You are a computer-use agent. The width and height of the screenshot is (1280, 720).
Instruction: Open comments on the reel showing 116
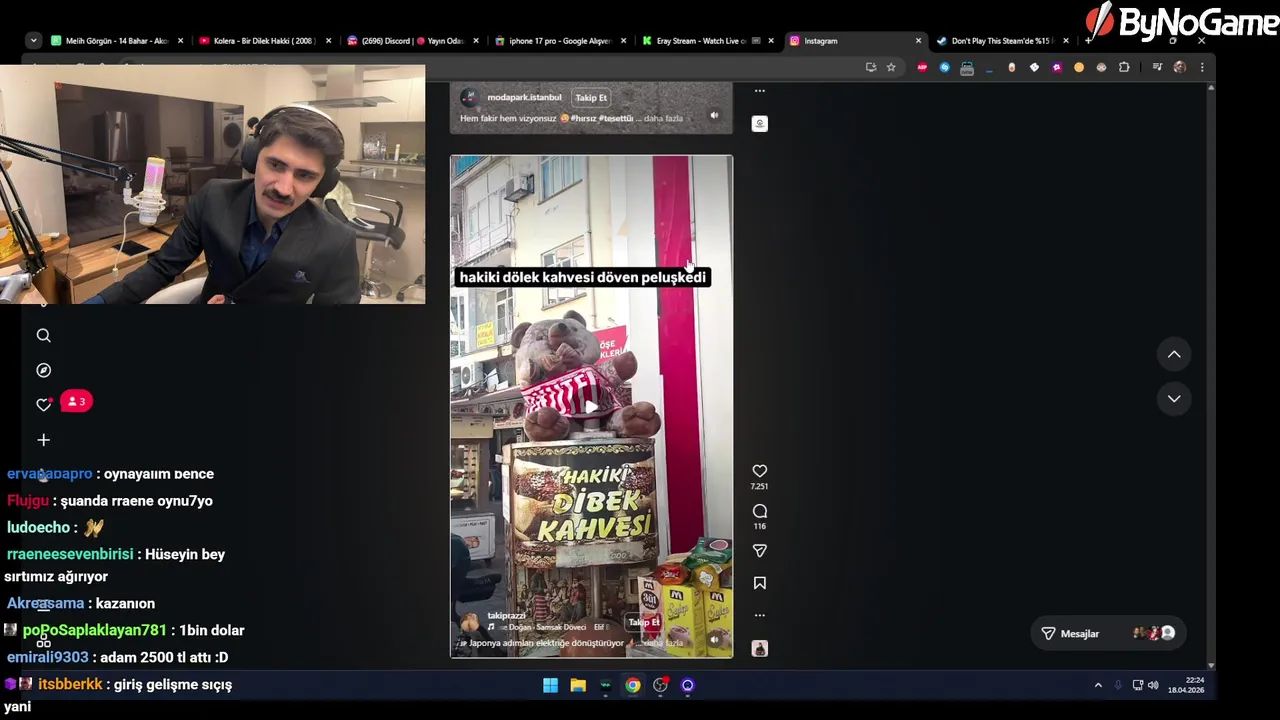[759, 511]
